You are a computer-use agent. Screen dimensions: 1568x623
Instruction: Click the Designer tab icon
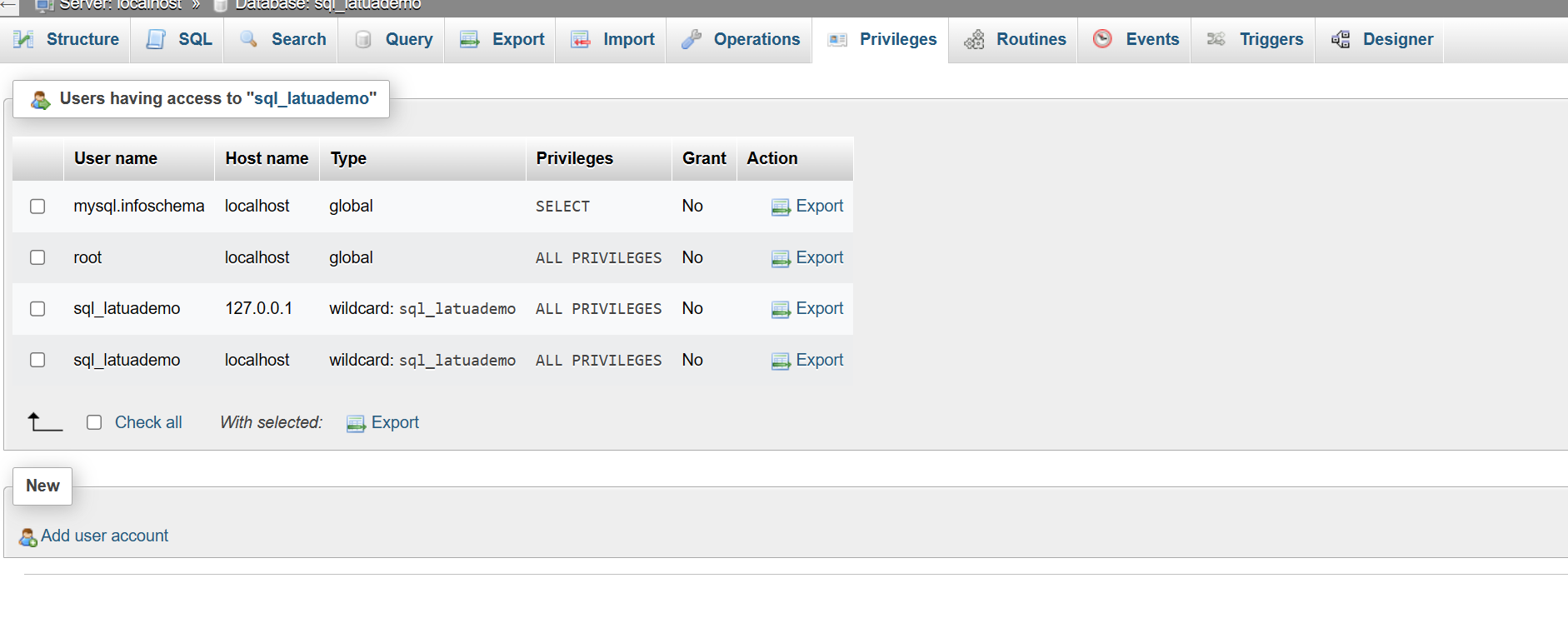point(1341,39)
